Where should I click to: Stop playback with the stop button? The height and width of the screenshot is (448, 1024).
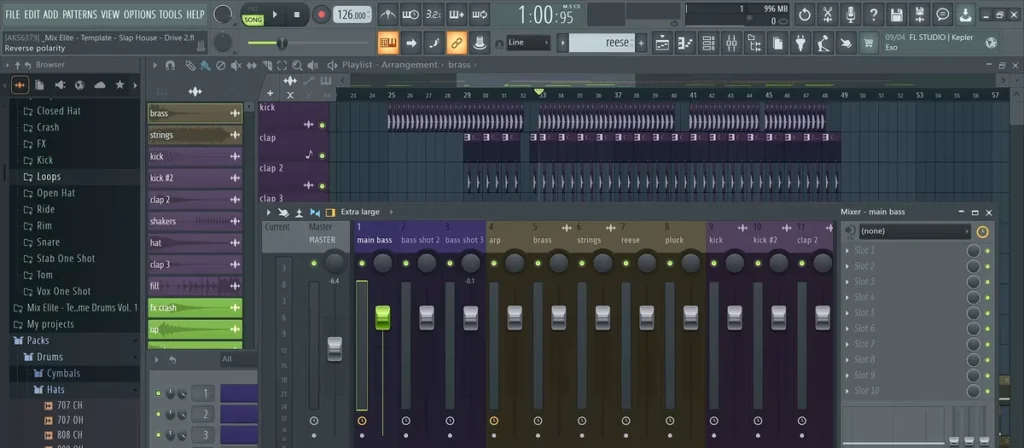(297, 14)
